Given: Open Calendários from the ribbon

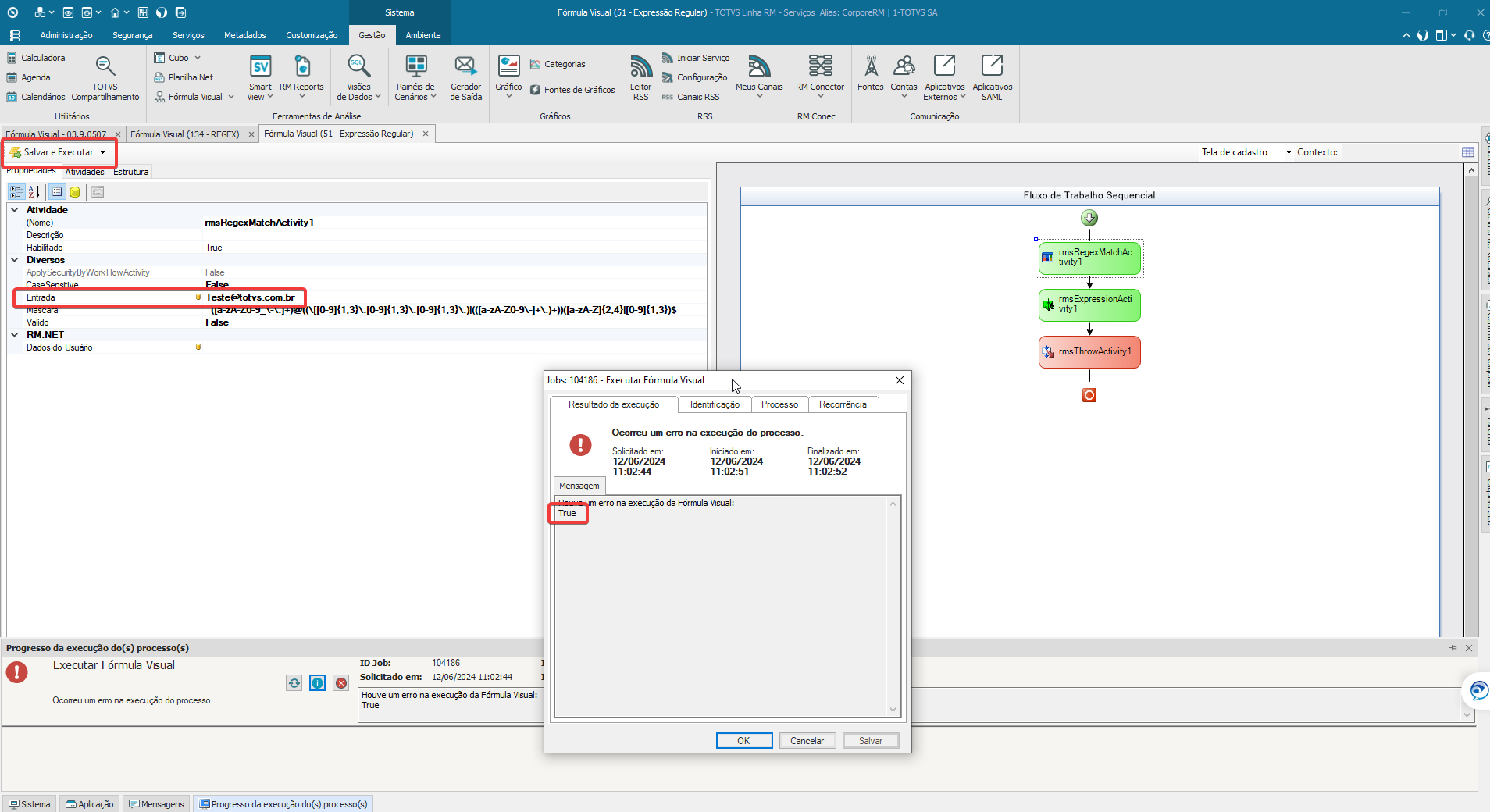Looking at the screenshot, I should pos(36,97).
